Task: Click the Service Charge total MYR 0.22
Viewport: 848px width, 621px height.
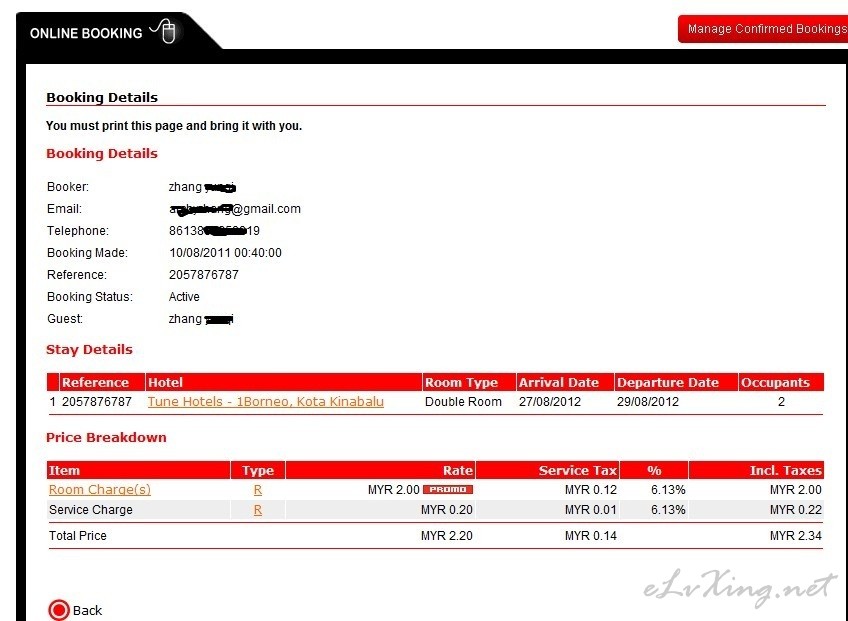Action: [x=796, y=510]
